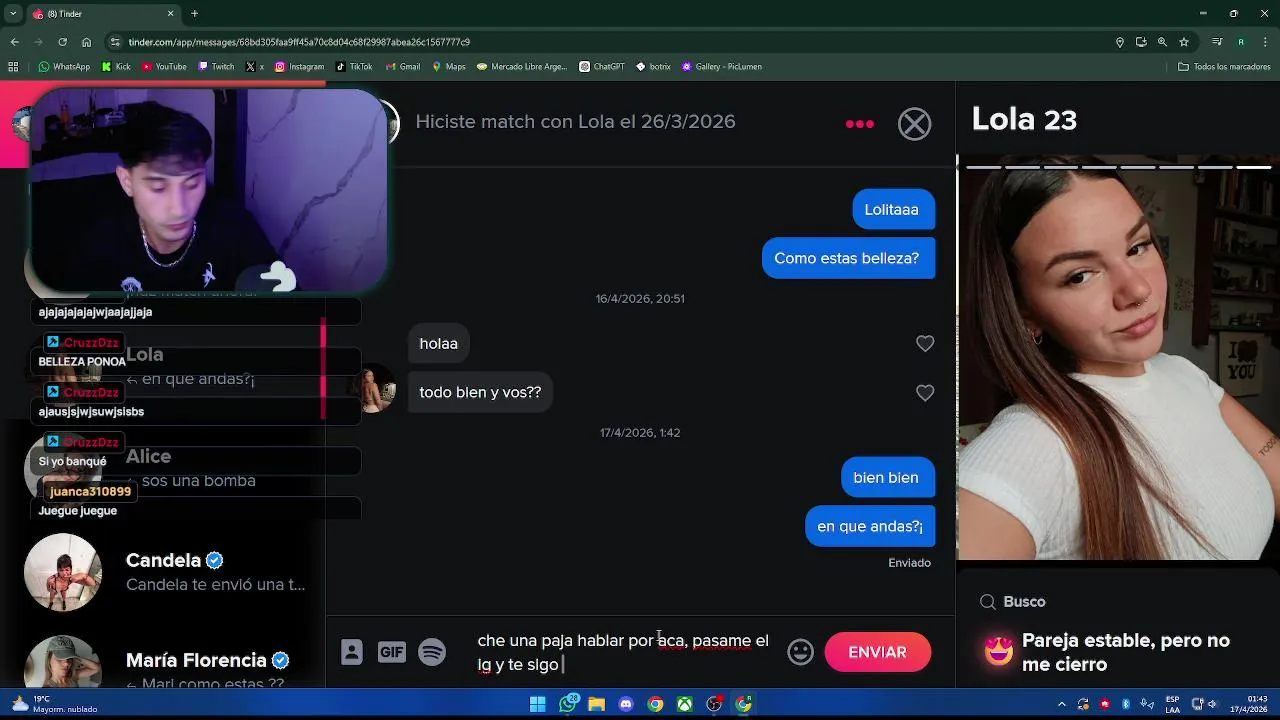The height and width of the screenshot is (720, 1280).
Task: Open the emoji picker smiley
Action: pyautogui.click(x=800, y=652)
